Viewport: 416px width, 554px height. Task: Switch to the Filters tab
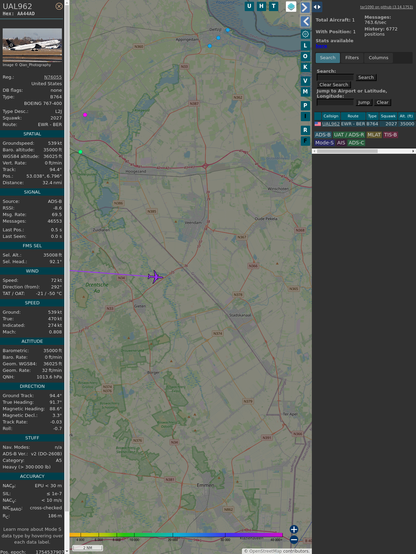click(352, 58)
